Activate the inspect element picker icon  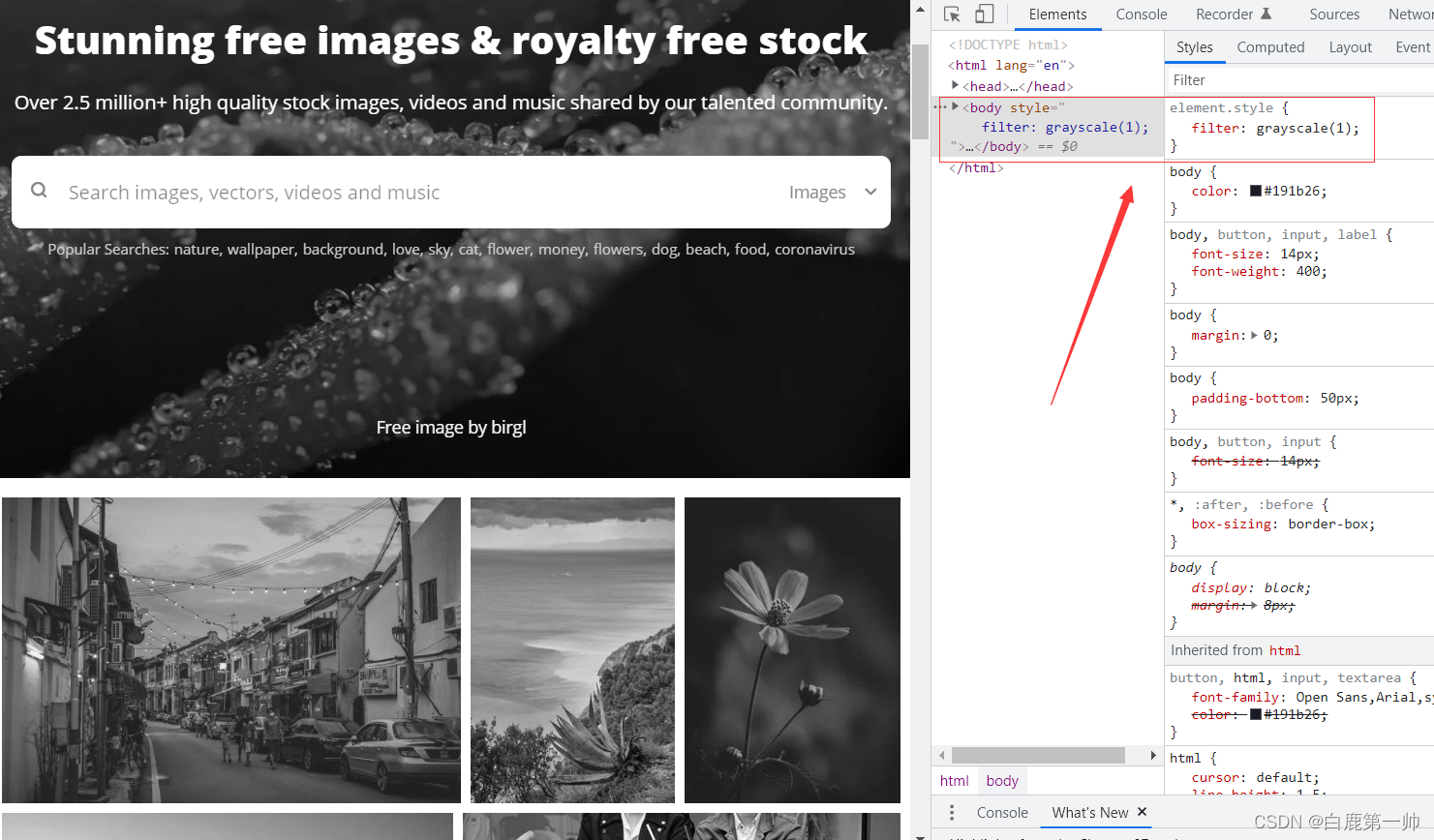952,15
